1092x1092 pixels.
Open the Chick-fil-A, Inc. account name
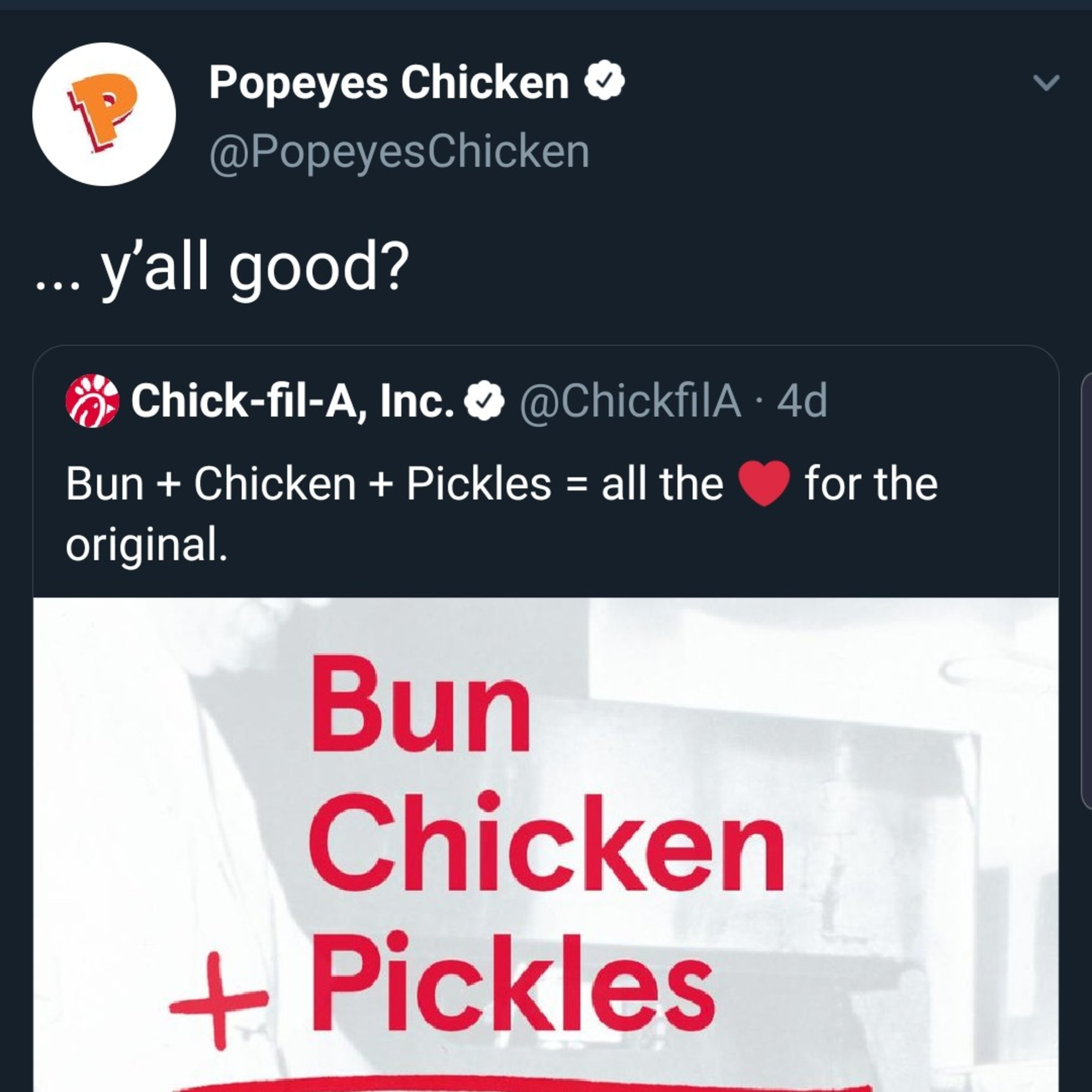pyautogui.click(x=293, y=400)
